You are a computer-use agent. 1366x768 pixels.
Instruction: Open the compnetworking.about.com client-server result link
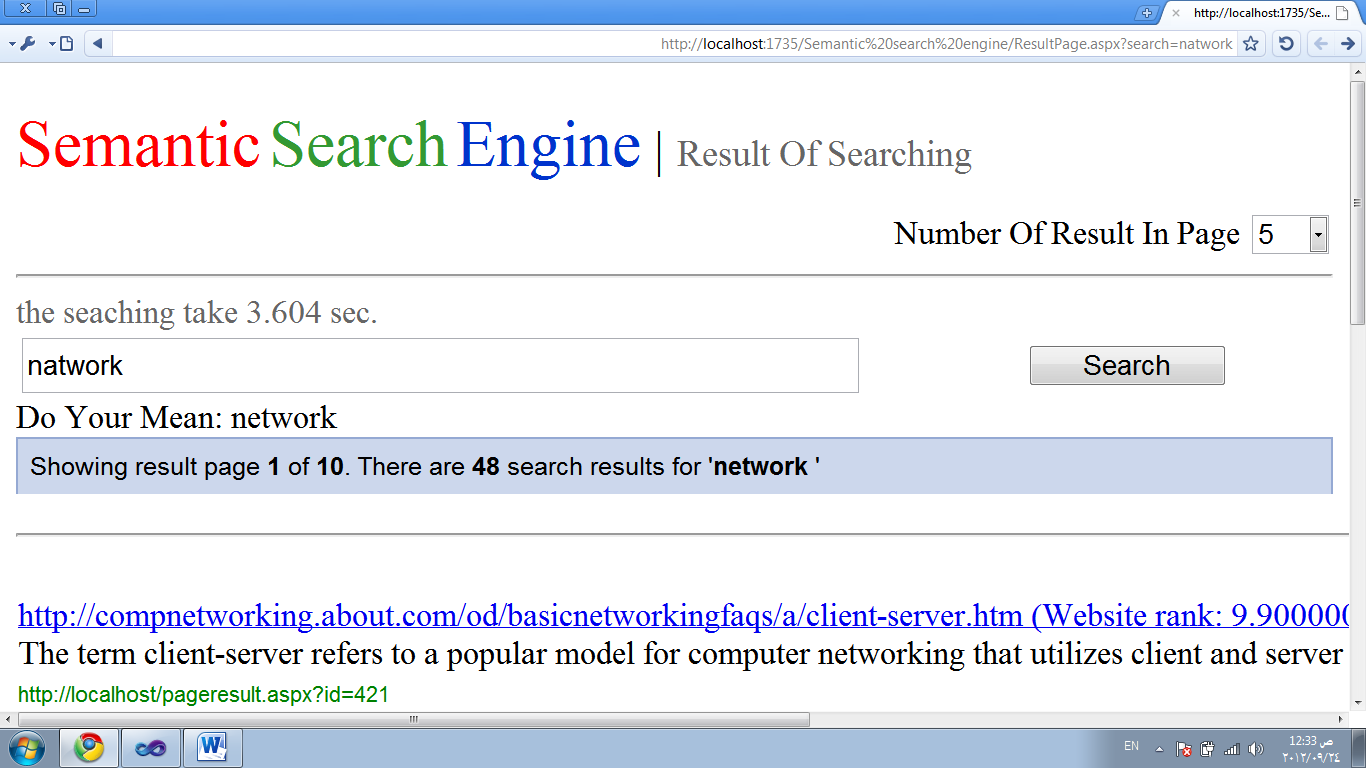point(520,615)
